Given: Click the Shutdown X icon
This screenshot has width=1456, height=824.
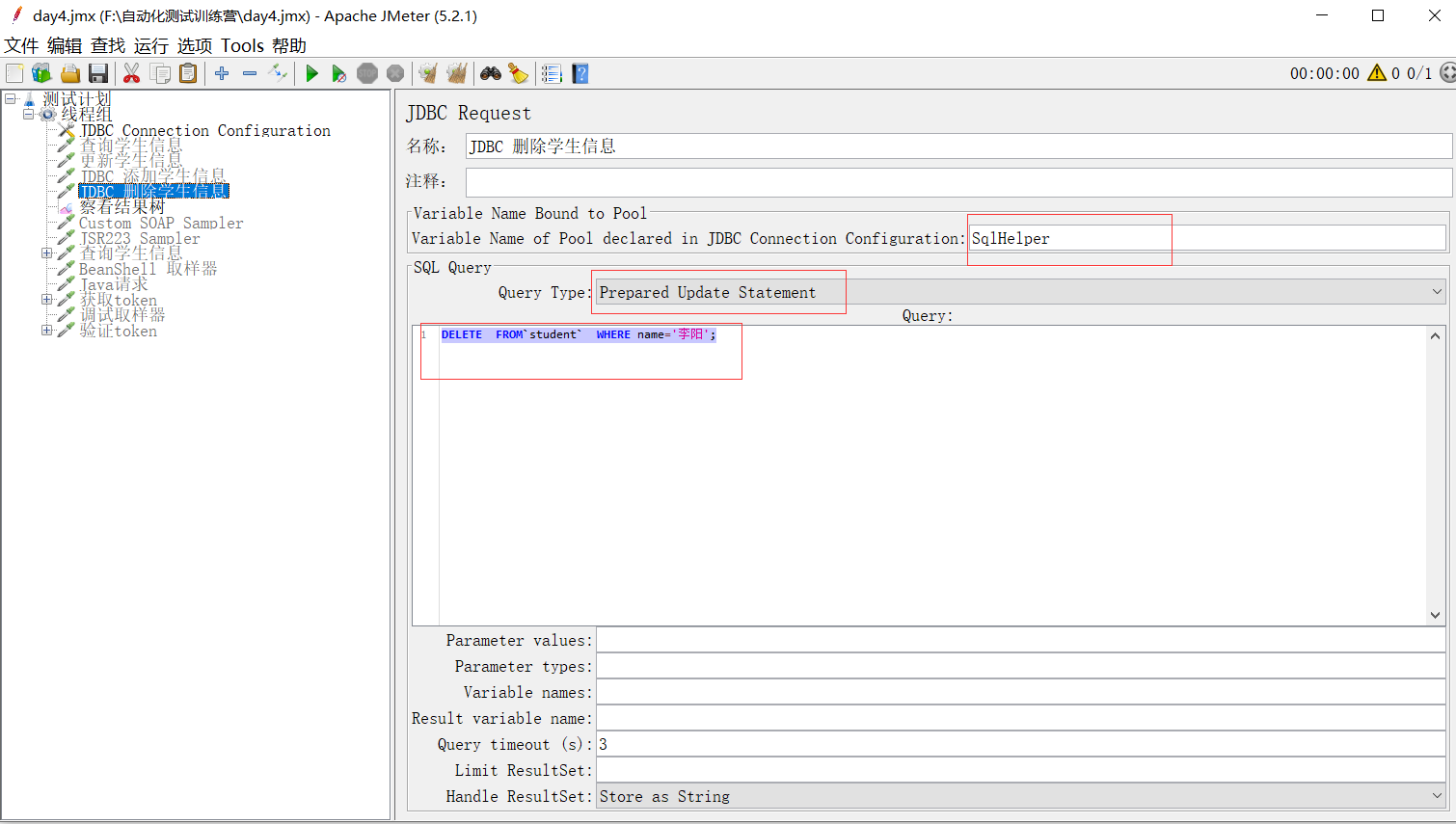Looking at the screenshot, I should click(395, 73).
